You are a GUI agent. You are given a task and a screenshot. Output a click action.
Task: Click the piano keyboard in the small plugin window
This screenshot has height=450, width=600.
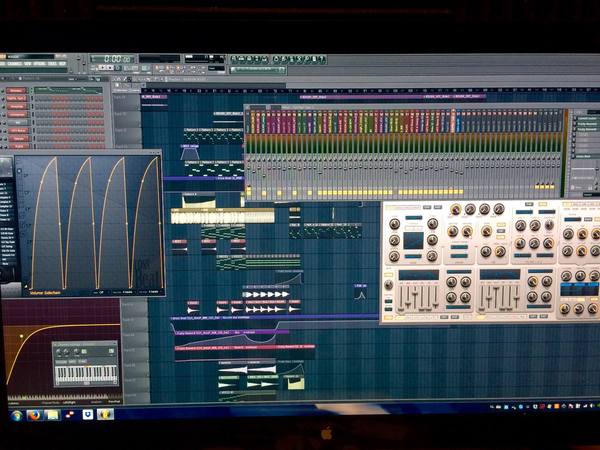[x=86, y=374]
